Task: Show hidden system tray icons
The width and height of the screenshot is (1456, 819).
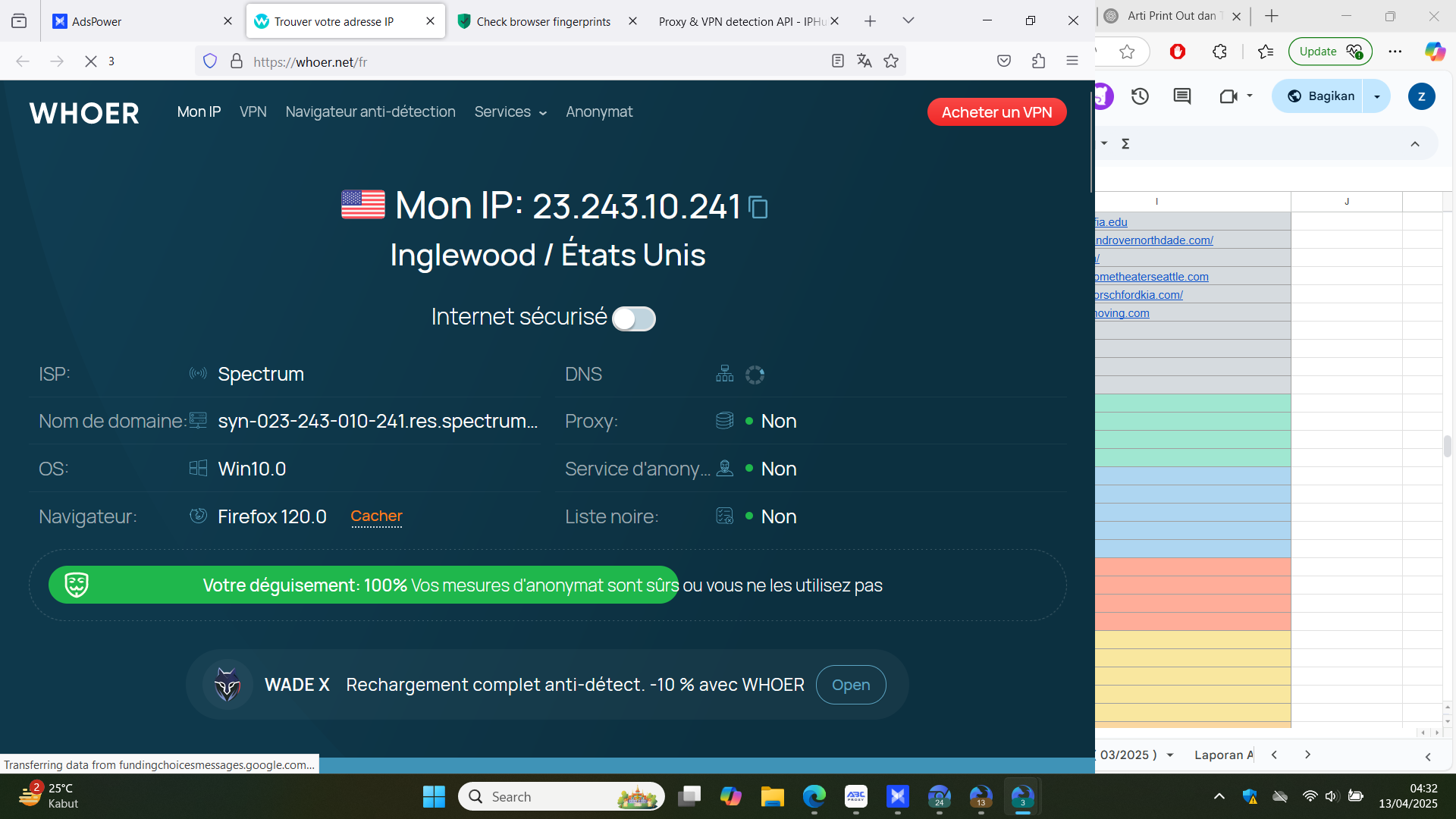Action: tap(1219, 796)
